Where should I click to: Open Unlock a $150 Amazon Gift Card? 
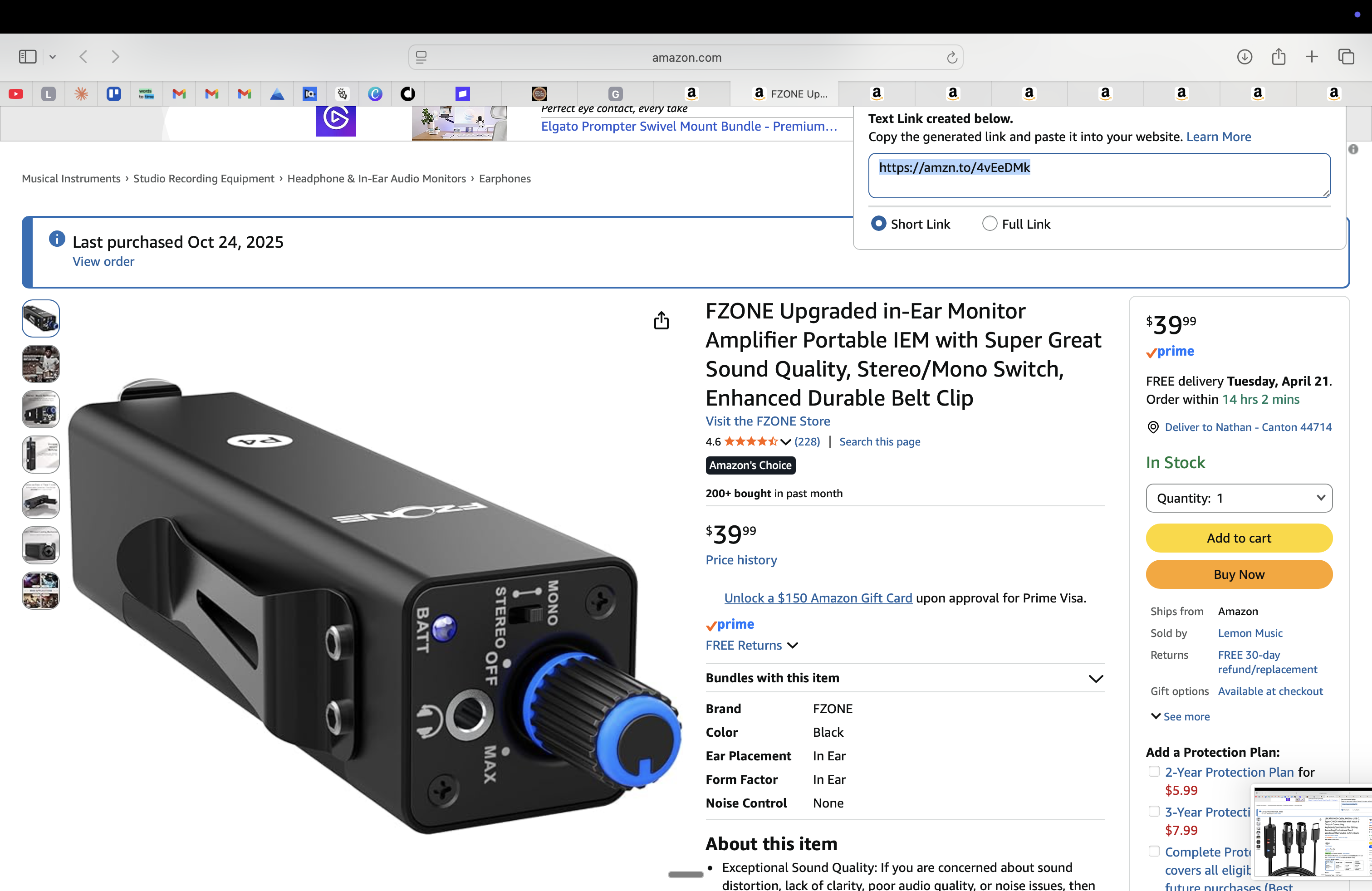pyautogui.click(x=818, y=598)
